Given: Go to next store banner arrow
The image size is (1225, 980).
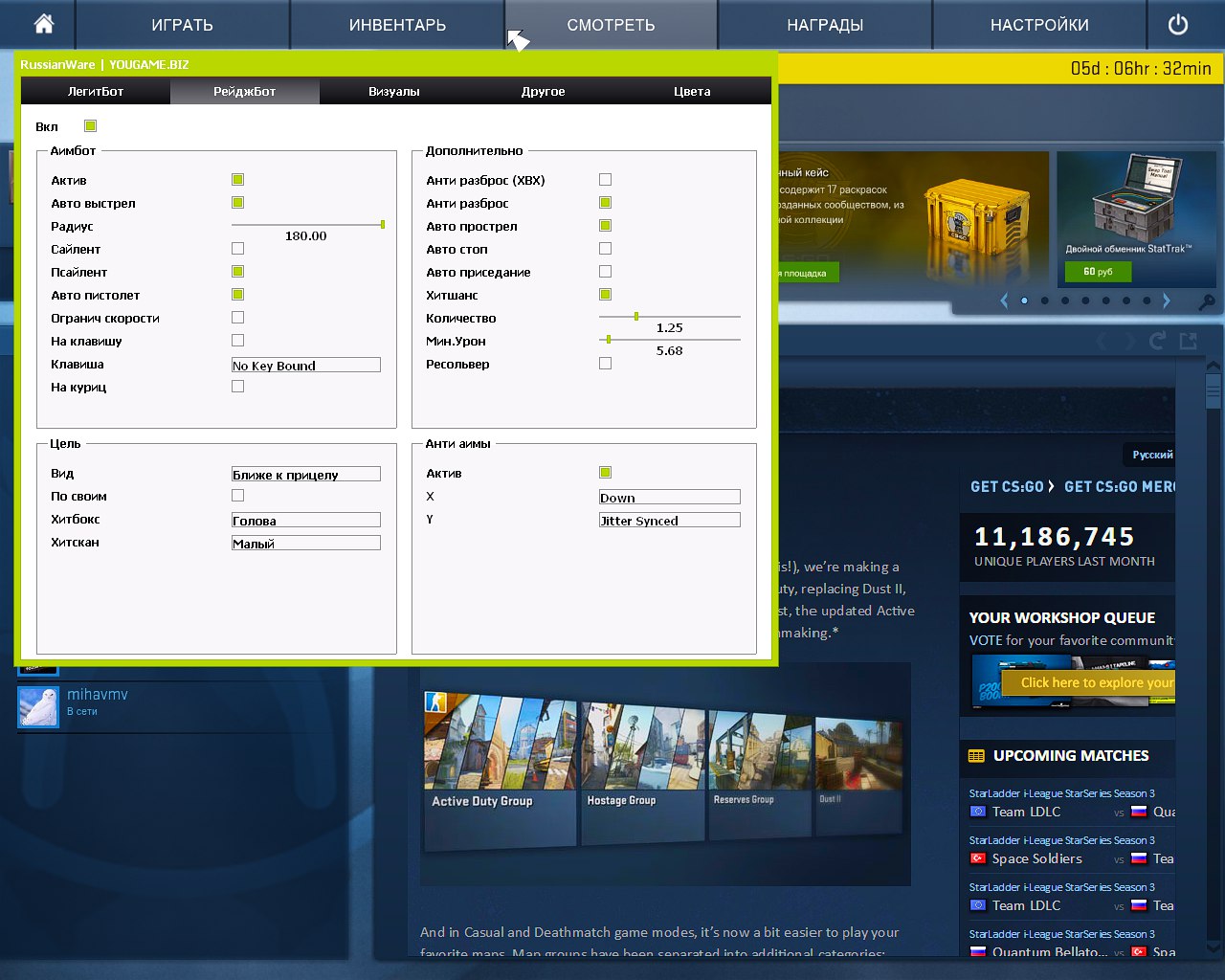Looking at the screenshot, I should 1167,301.
